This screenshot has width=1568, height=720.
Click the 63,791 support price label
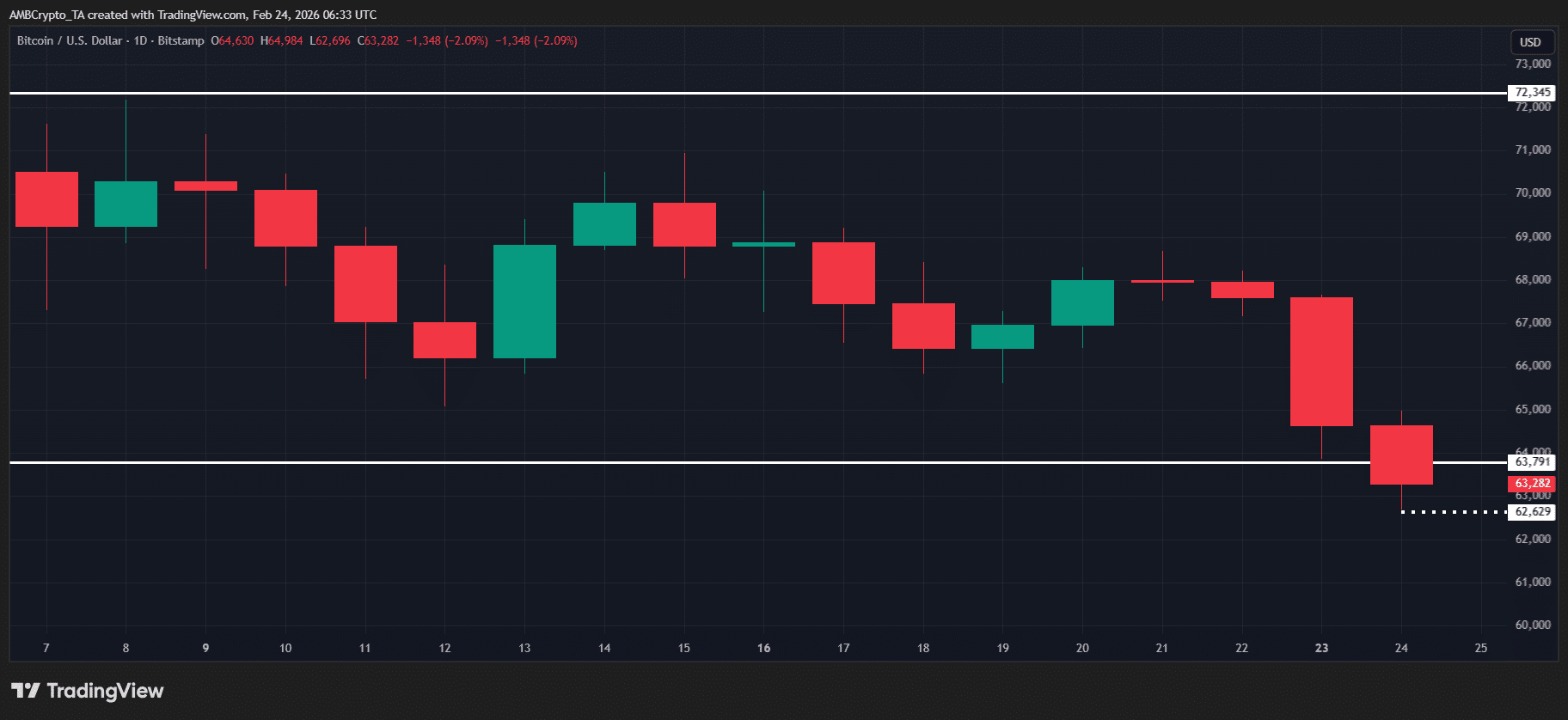point(1532,462)
